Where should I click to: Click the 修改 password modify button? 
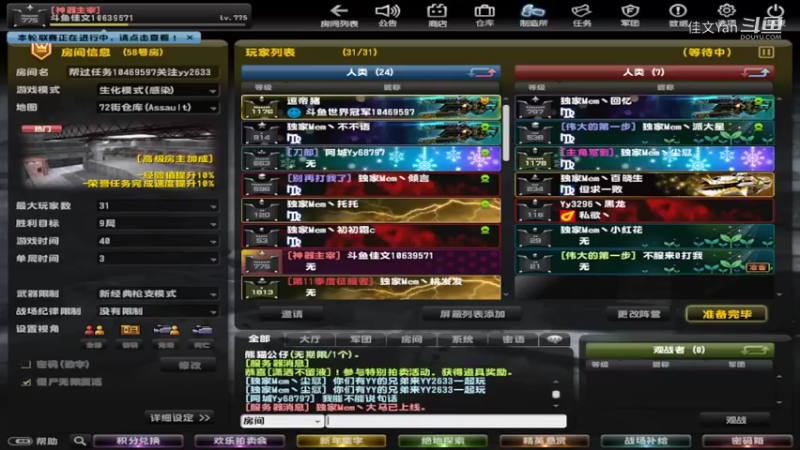coord(189,365)
